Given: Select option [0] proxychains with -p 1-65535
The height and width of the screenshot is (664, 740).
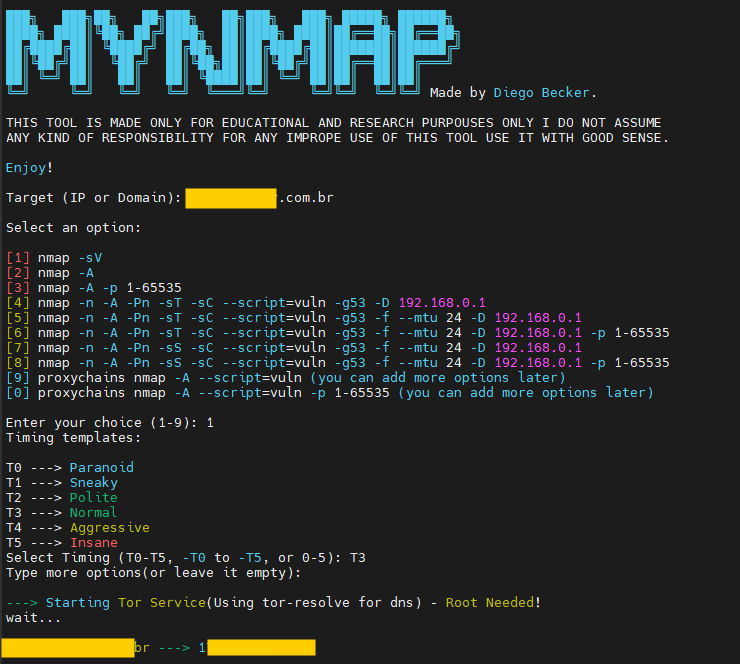Looking at the screenshot, I should coord(329,393).
